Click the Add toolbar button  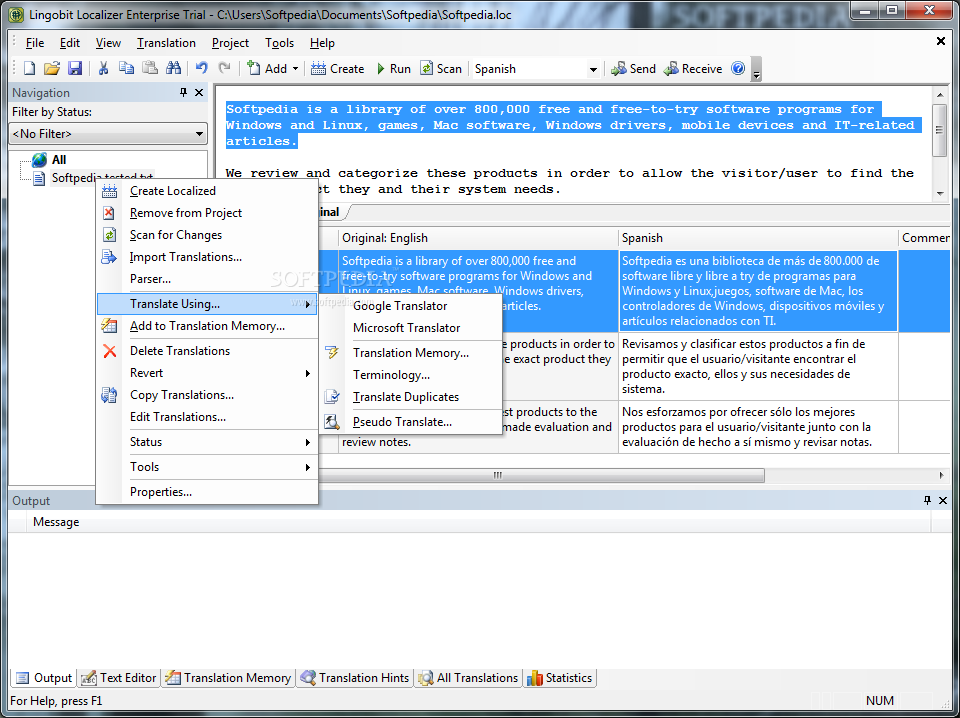[x=267, y=69]
